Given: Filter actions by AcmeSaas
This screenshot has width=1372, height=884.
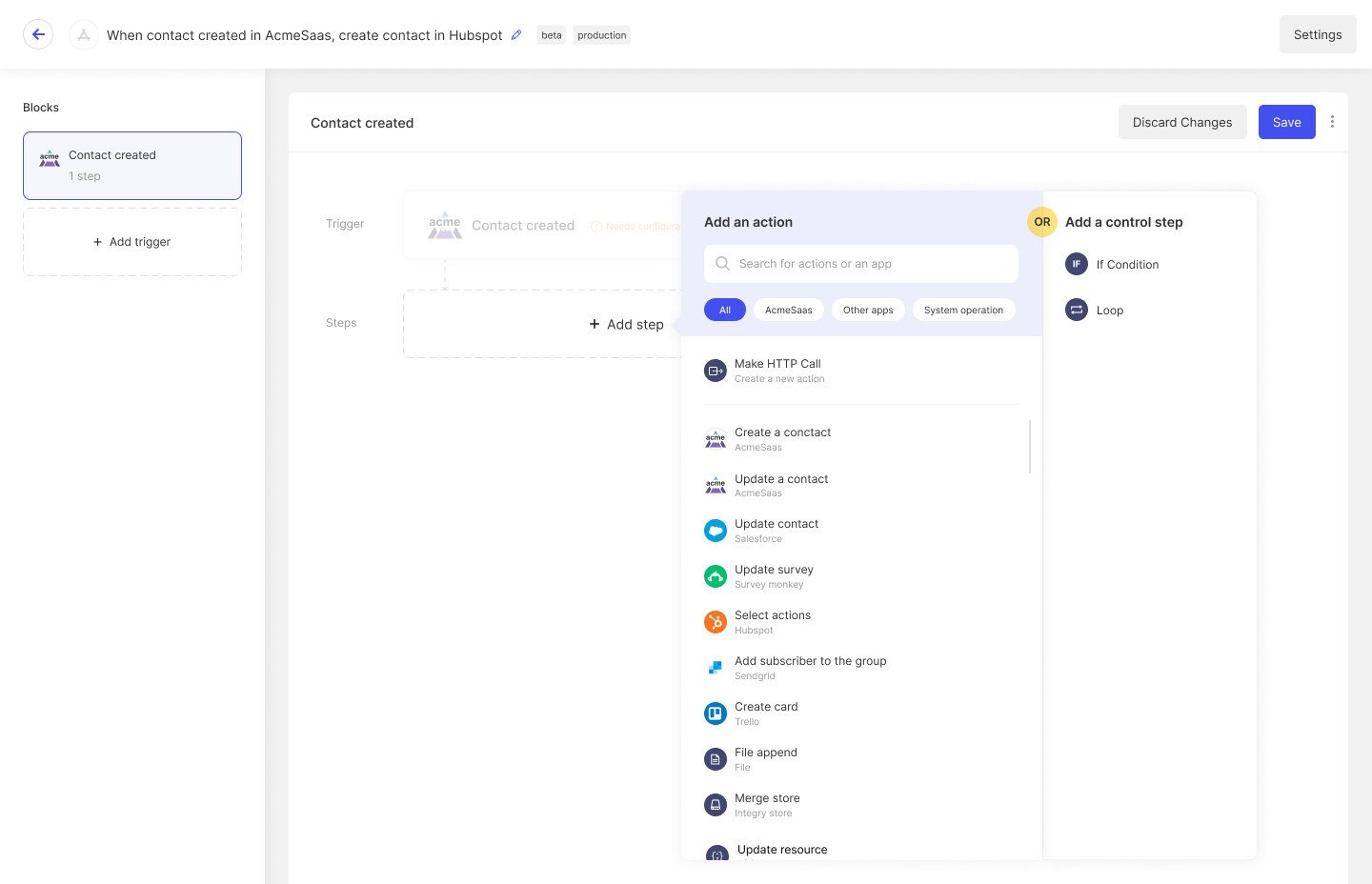Looking at the screenshot, I should tap(789, 310).
